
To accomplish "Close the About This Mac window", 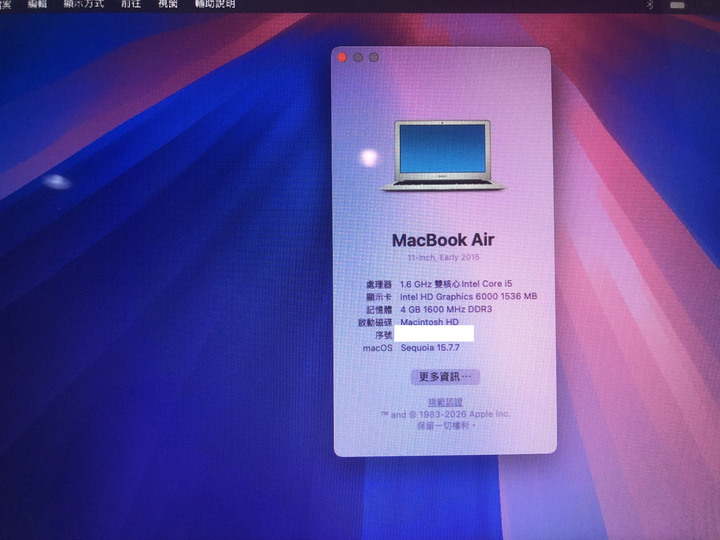I will pos(342,57).
